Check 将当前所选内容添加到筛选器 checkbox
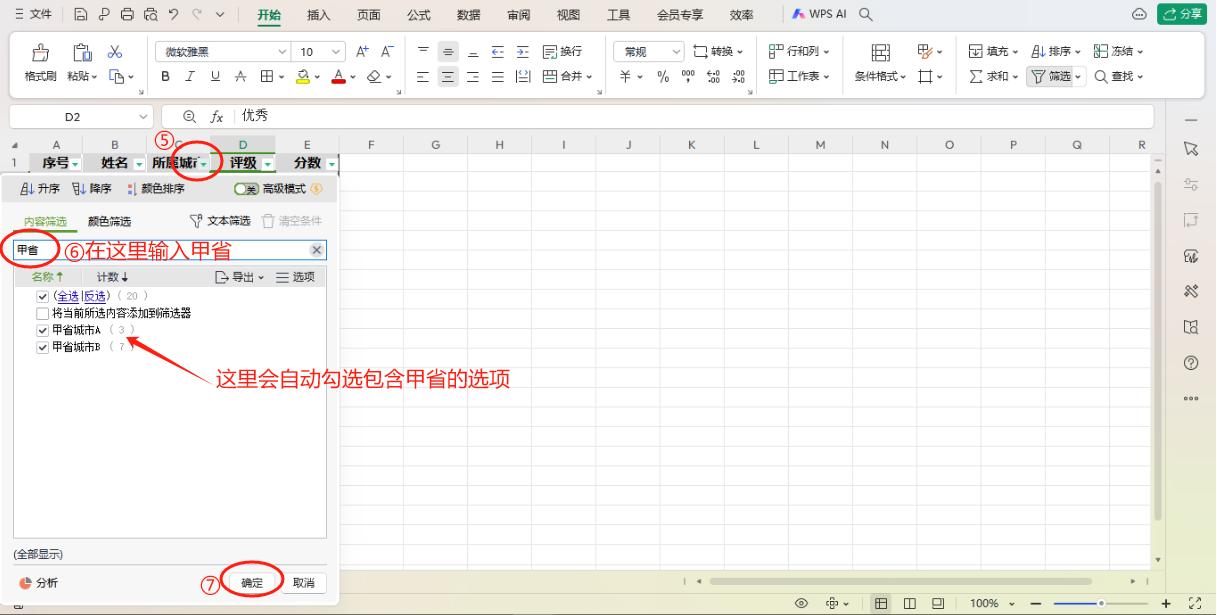Viewport: 1217px width, 615px height. click(42, 313)
